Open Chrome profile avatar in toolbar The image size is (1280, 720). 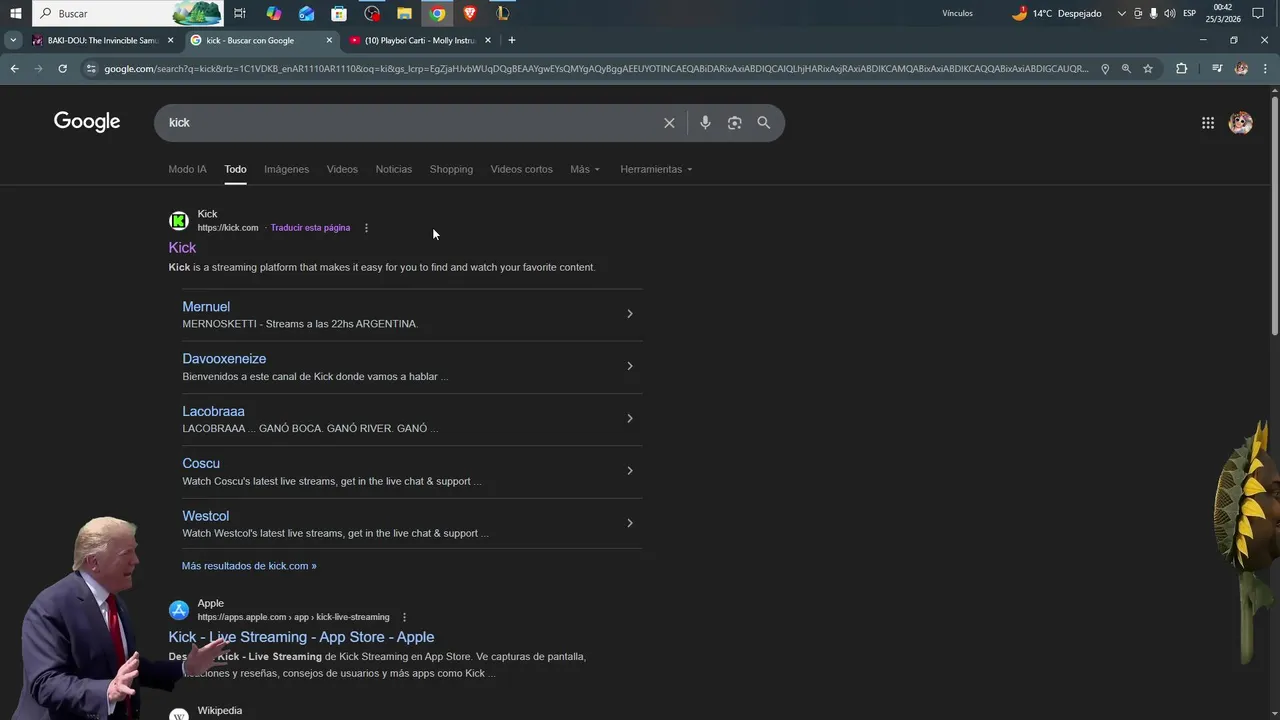click(x=1241, y=69)
